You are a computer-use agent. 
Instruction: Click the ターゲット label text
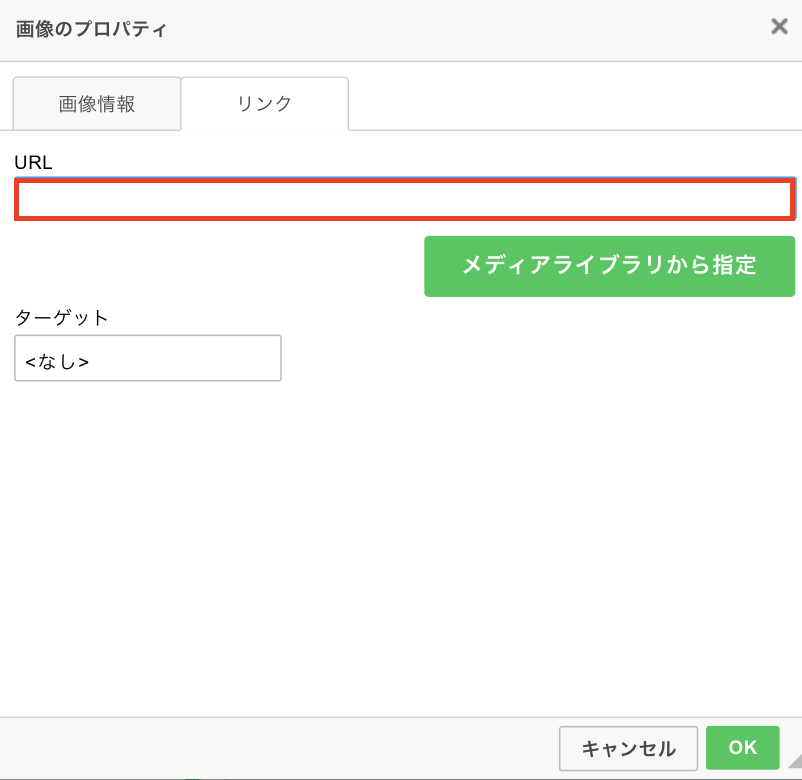62,318
